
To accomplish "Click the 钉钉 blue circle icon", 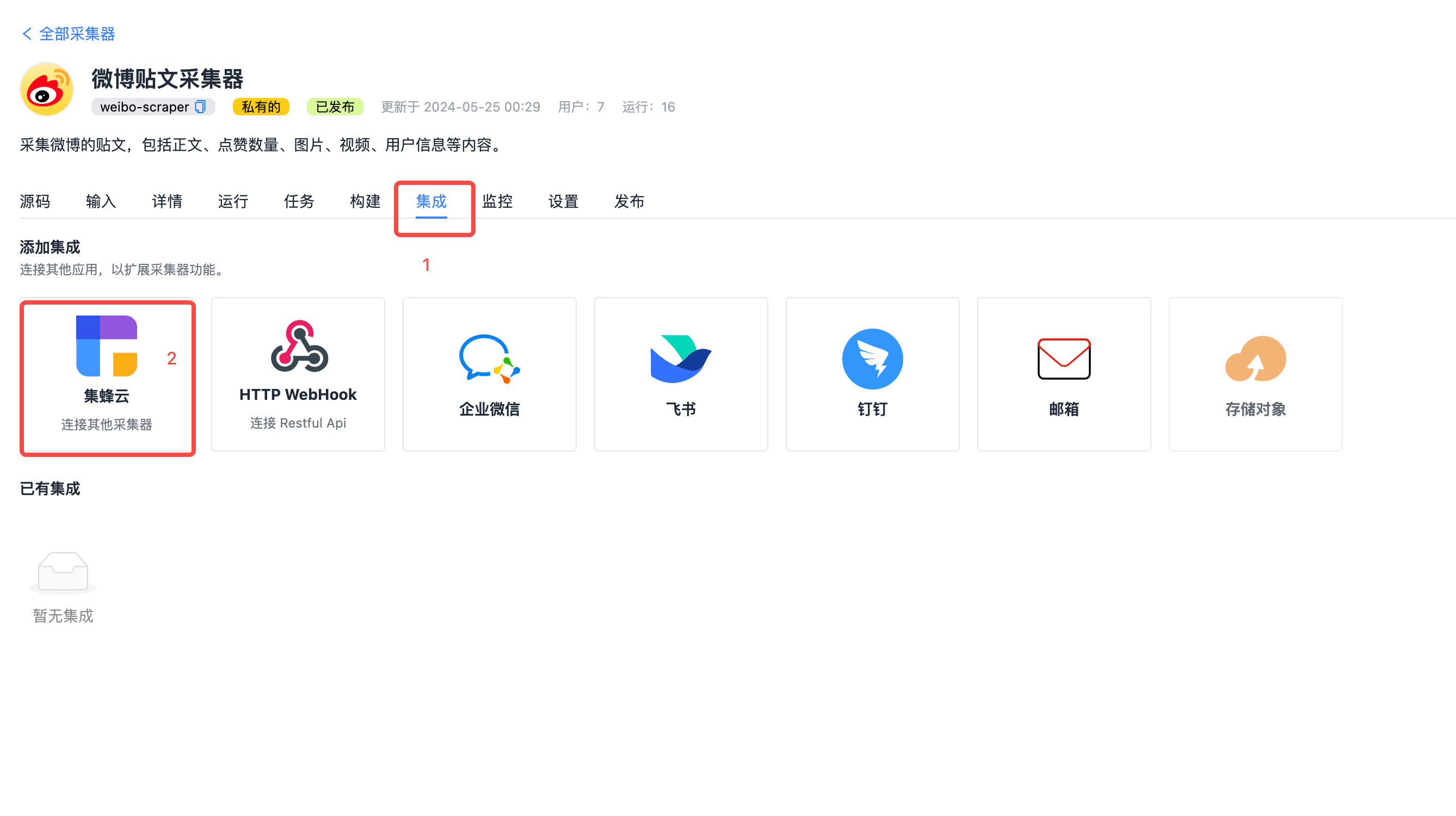I will click(873, 359).
